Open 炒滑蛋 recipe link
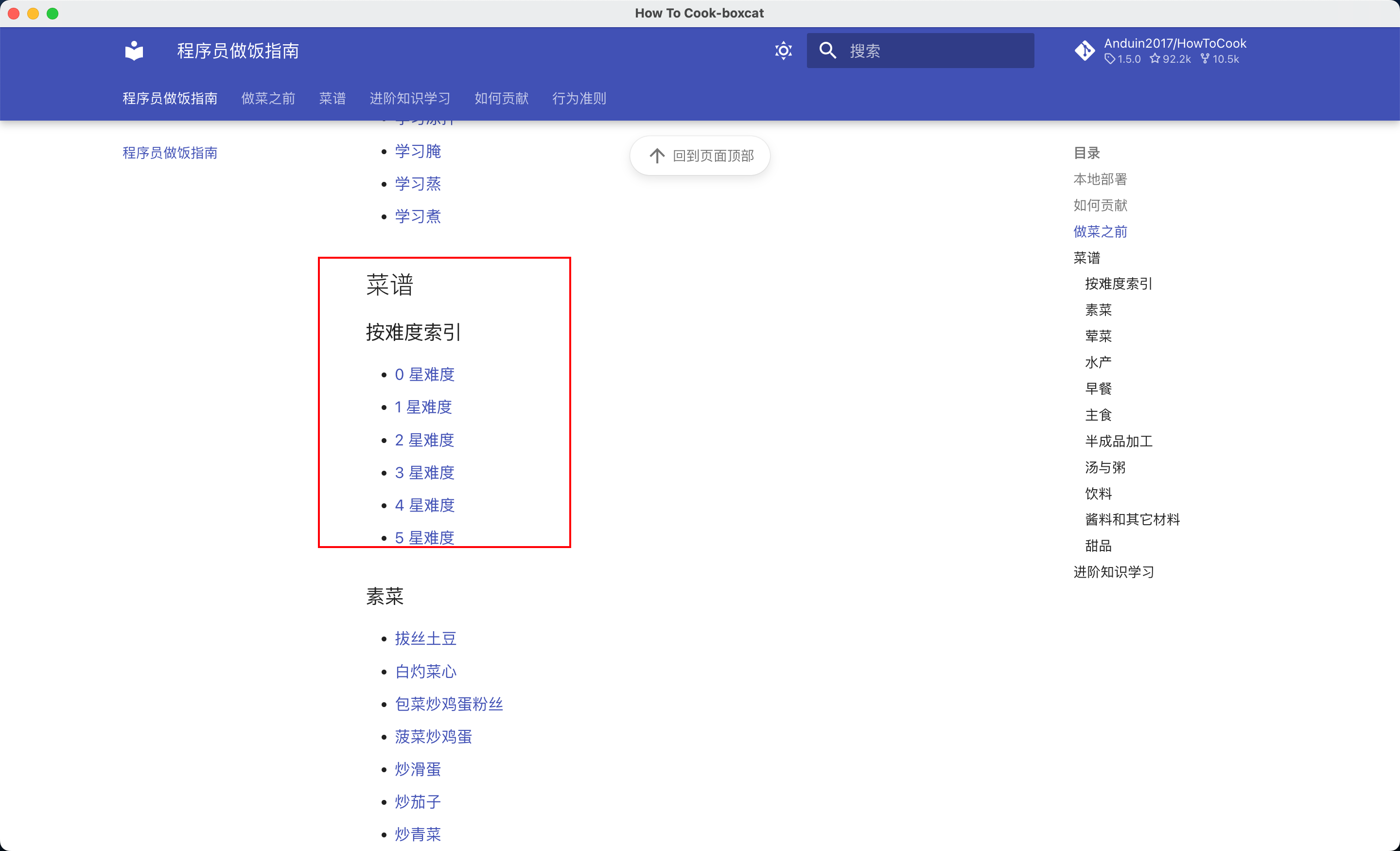 (x=418, y=769)
